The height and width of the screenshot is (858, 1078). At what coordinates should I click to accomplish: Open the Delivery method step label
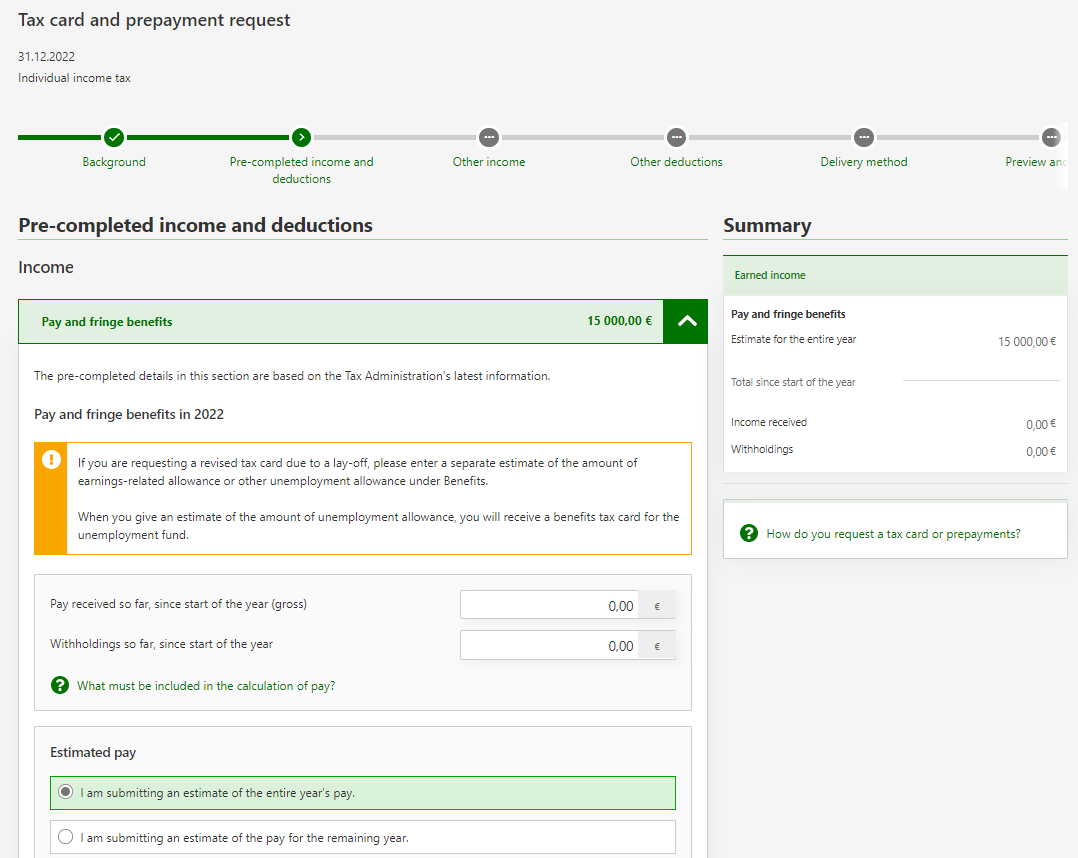coord(863,162)
